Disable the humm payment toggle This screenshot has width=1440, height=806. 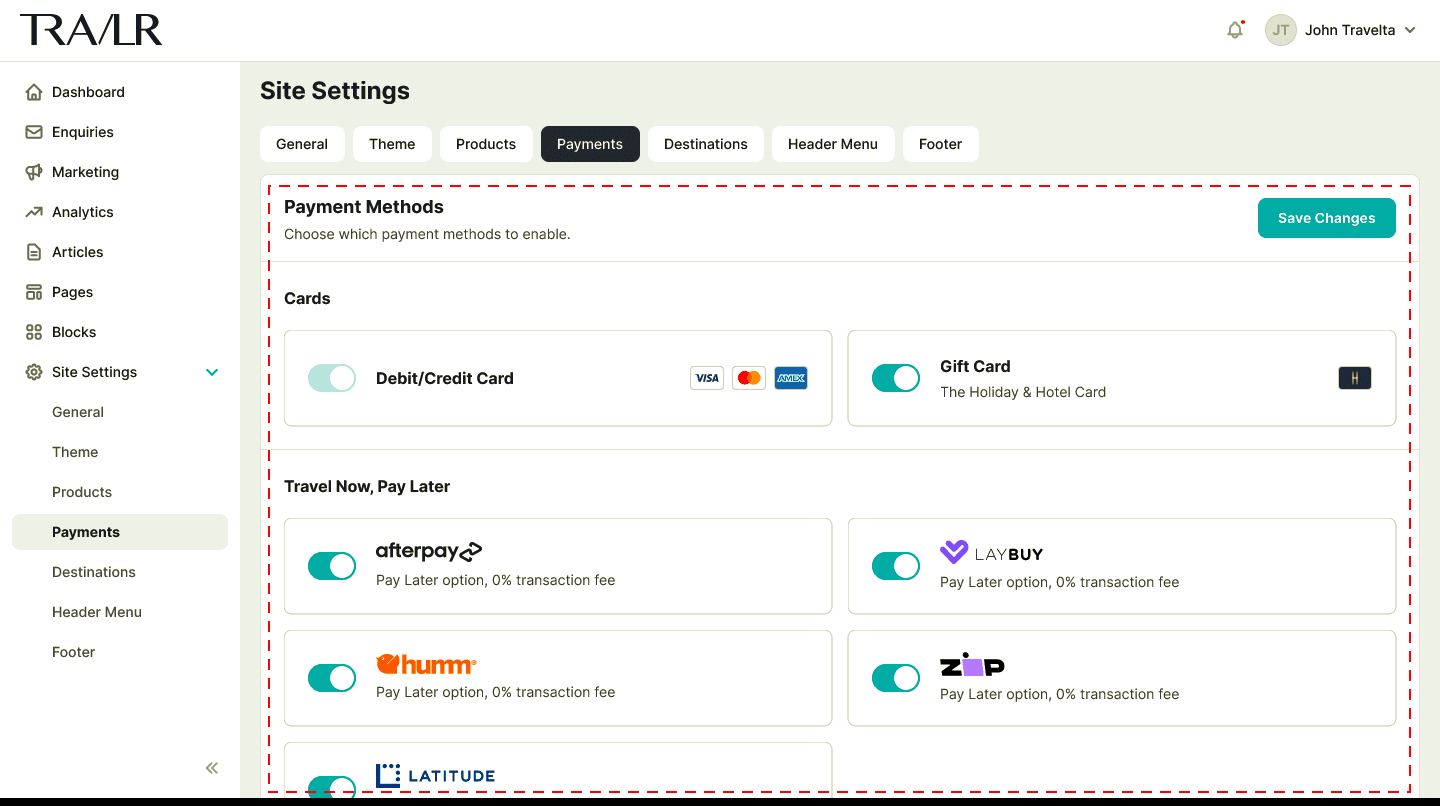[332, 678]
